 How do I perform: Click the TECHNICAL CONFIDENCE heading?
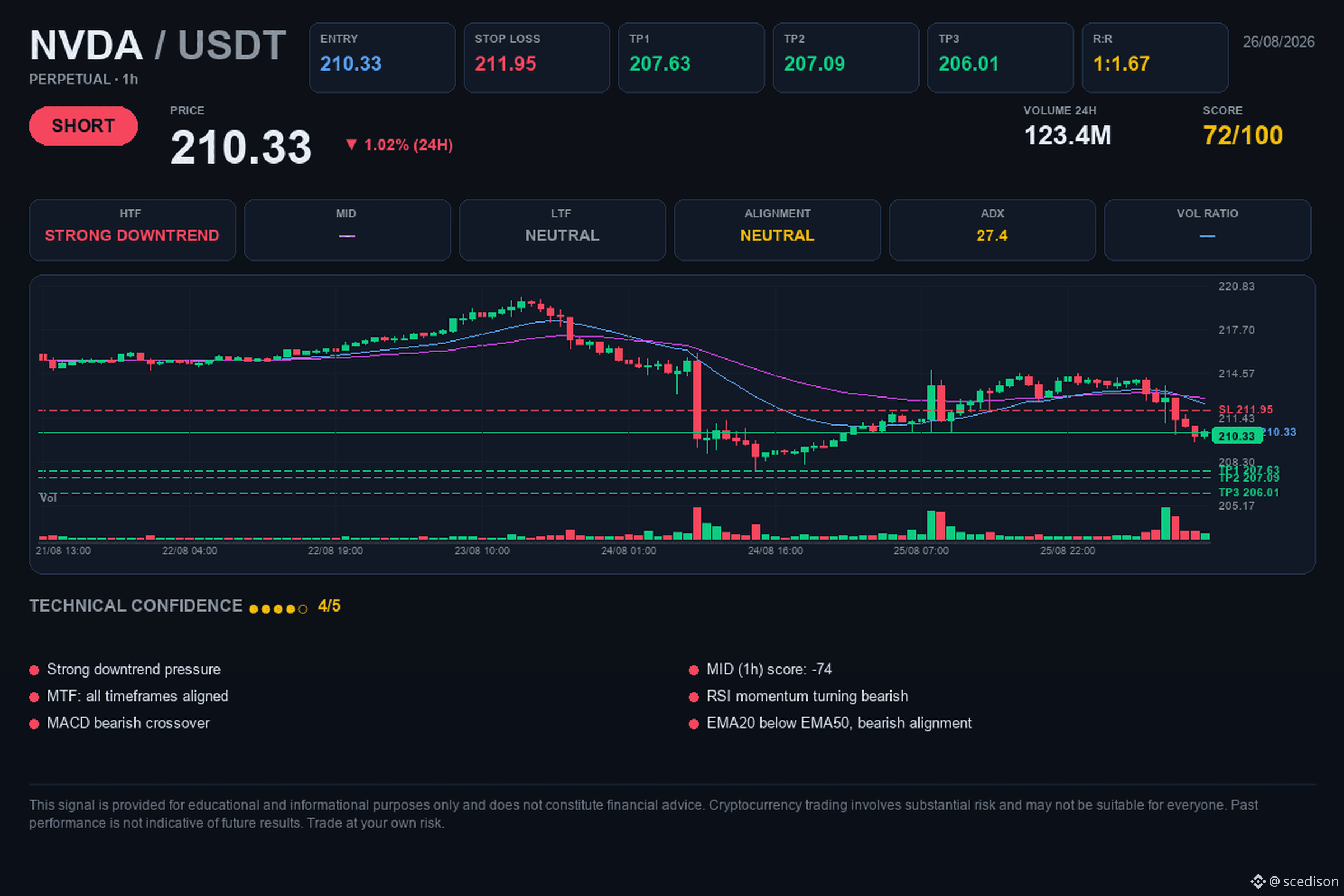pyautogui.click(x=136, y=606)
